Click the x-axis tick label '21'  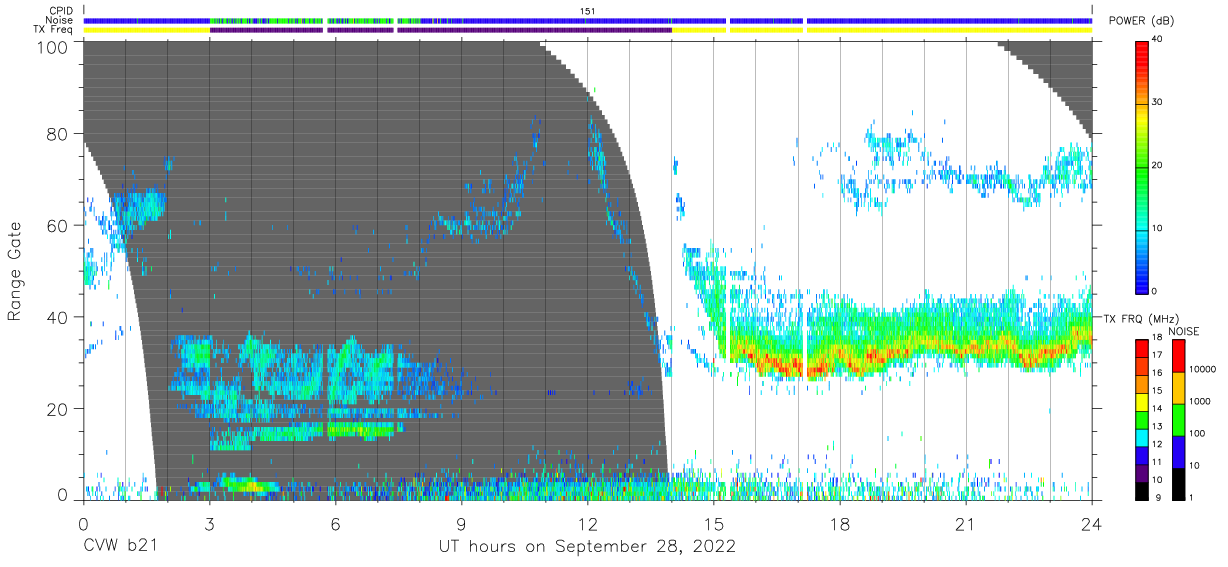pos(965,523)
